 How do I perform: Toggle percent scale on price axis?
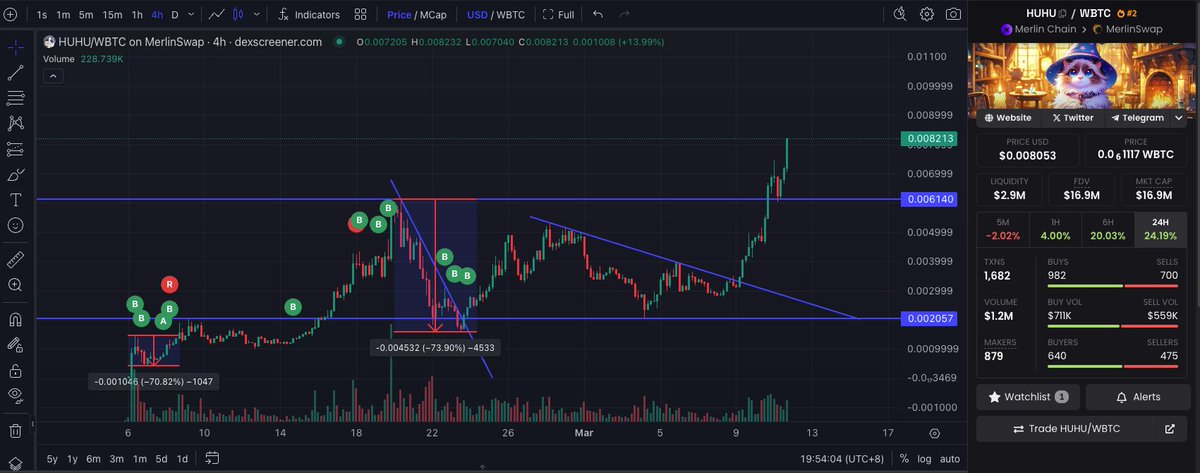[x=904, y=459]
